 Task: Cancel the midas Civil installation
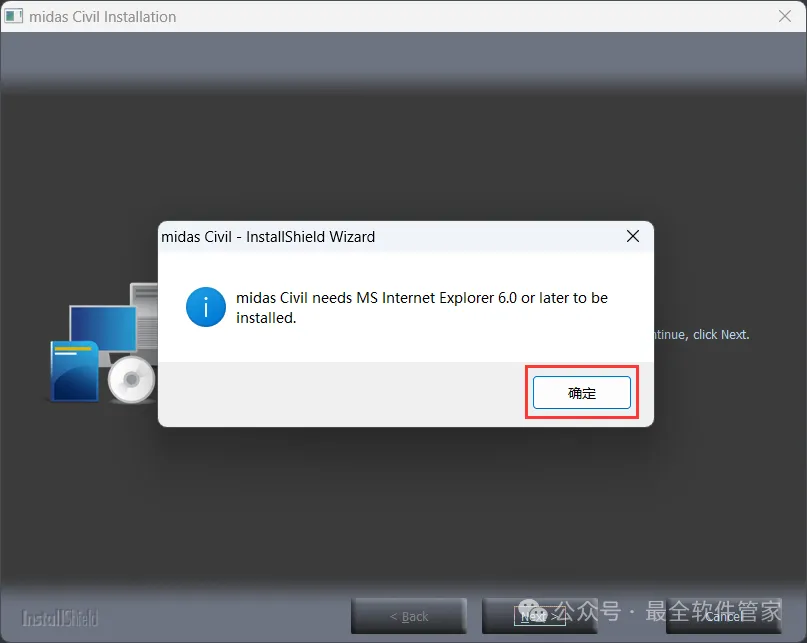(x=724, y=616)
